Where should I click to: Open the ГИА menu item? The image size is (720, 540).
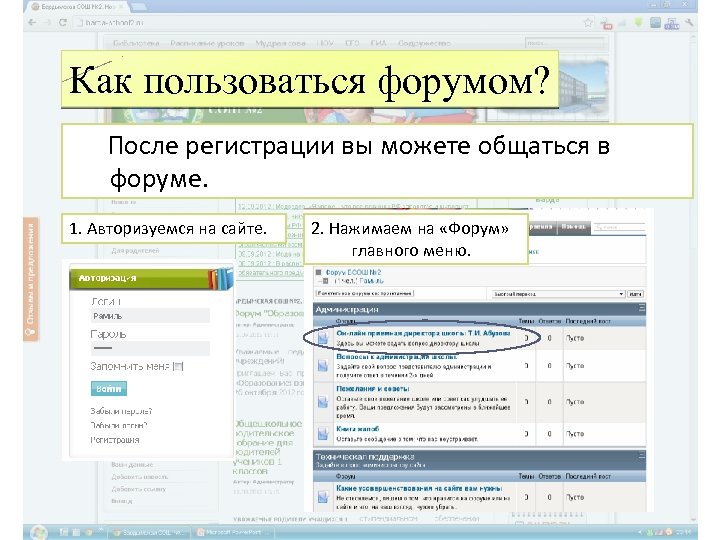(378, 43)
